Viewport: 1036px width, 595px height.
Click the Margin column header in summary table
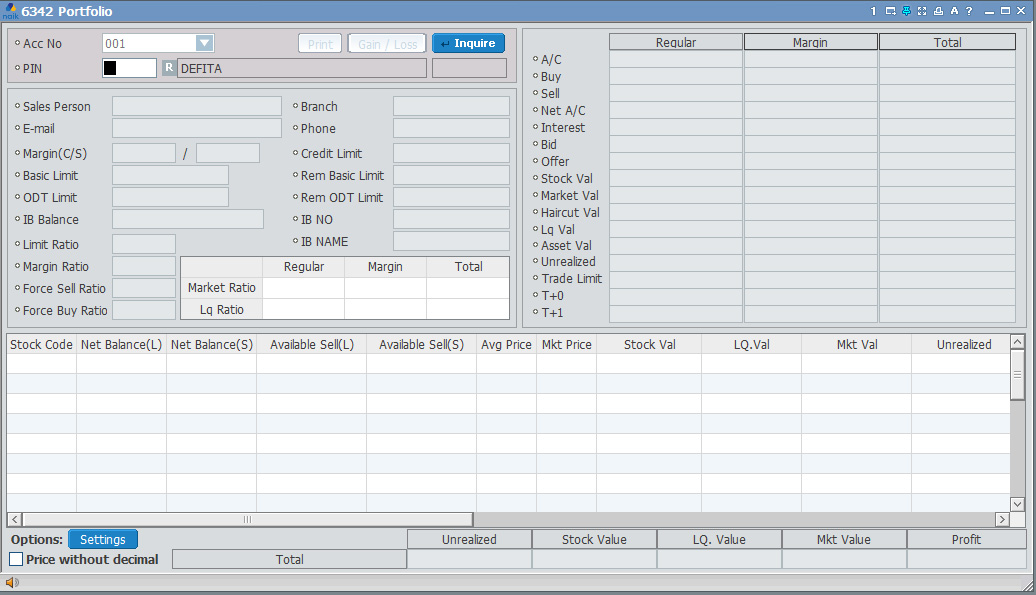[810, 42]
